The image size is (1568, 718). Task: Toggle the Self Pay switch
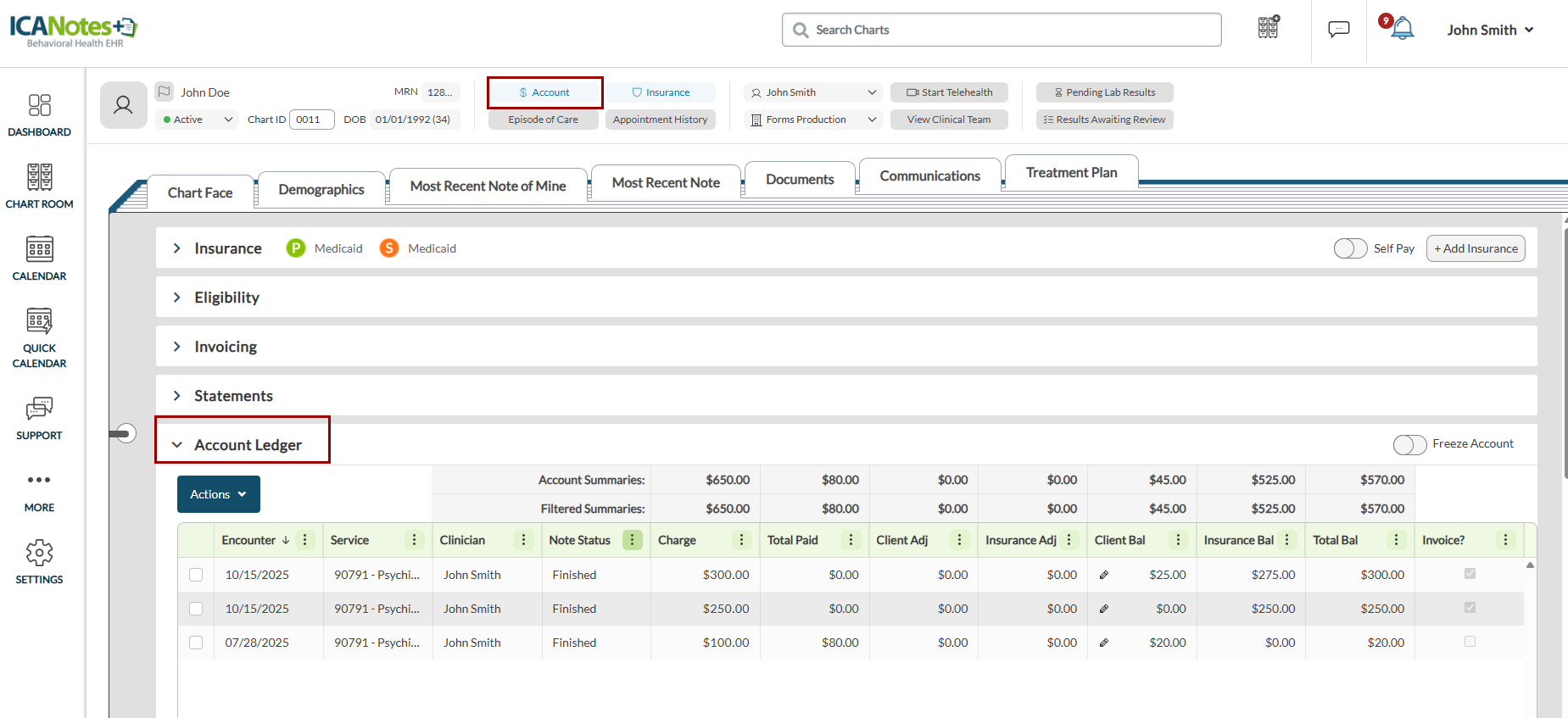coord(1350,248)
